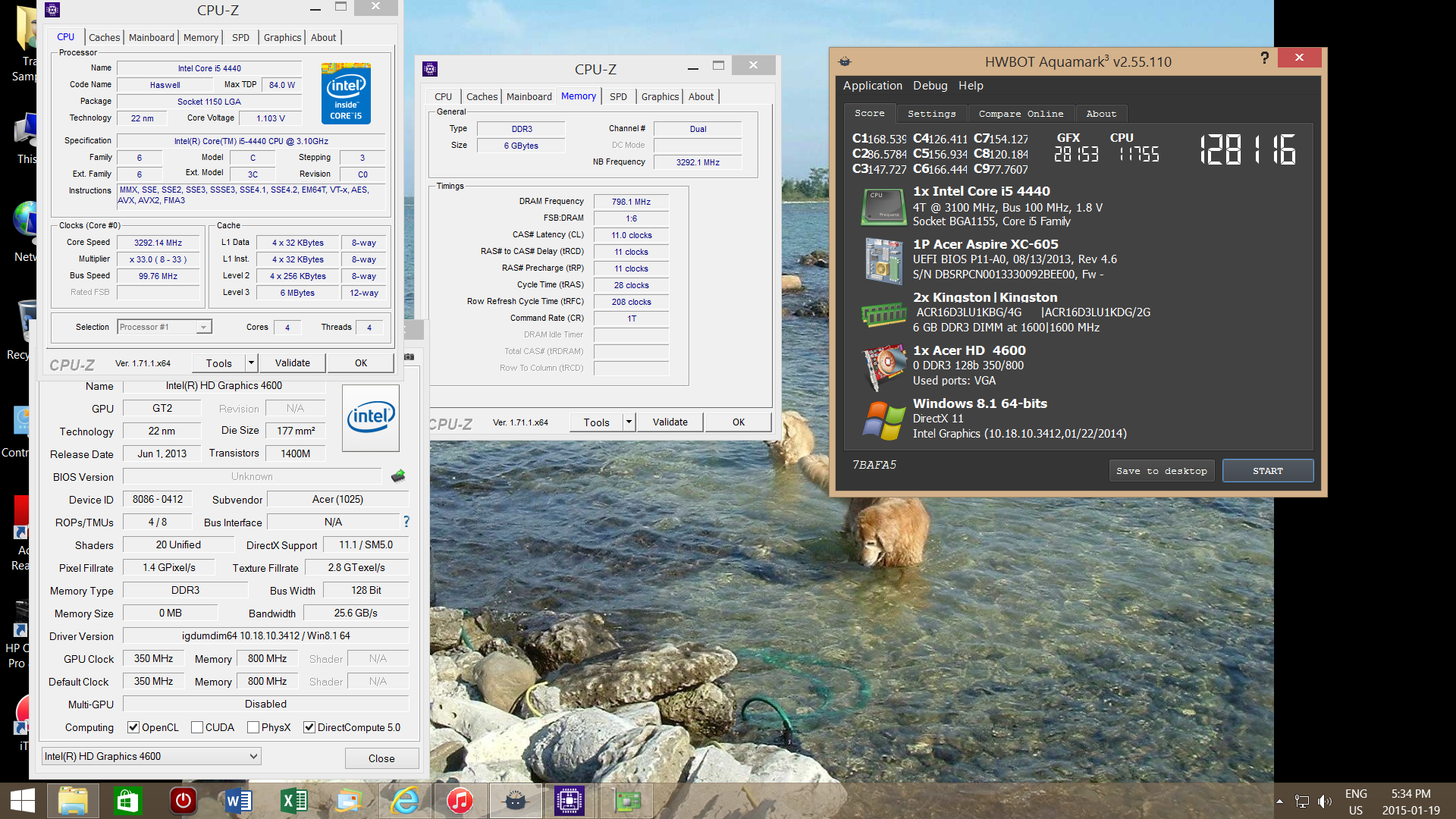The image size is (1456, 819).
Task: Open iTunes from the taskbar
Action: point(460,801)
